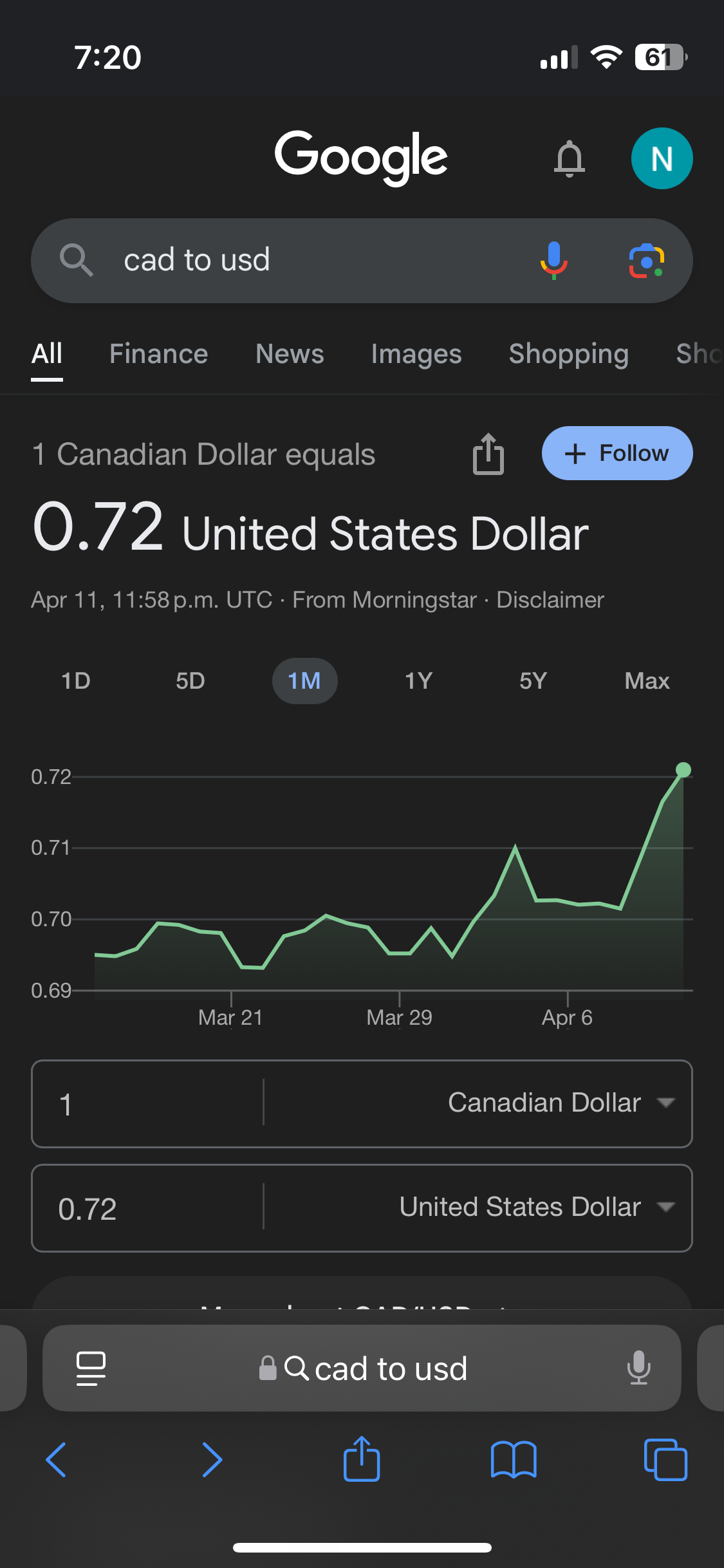
Task: Switch to the Finance tab
Action: point(158,354)
